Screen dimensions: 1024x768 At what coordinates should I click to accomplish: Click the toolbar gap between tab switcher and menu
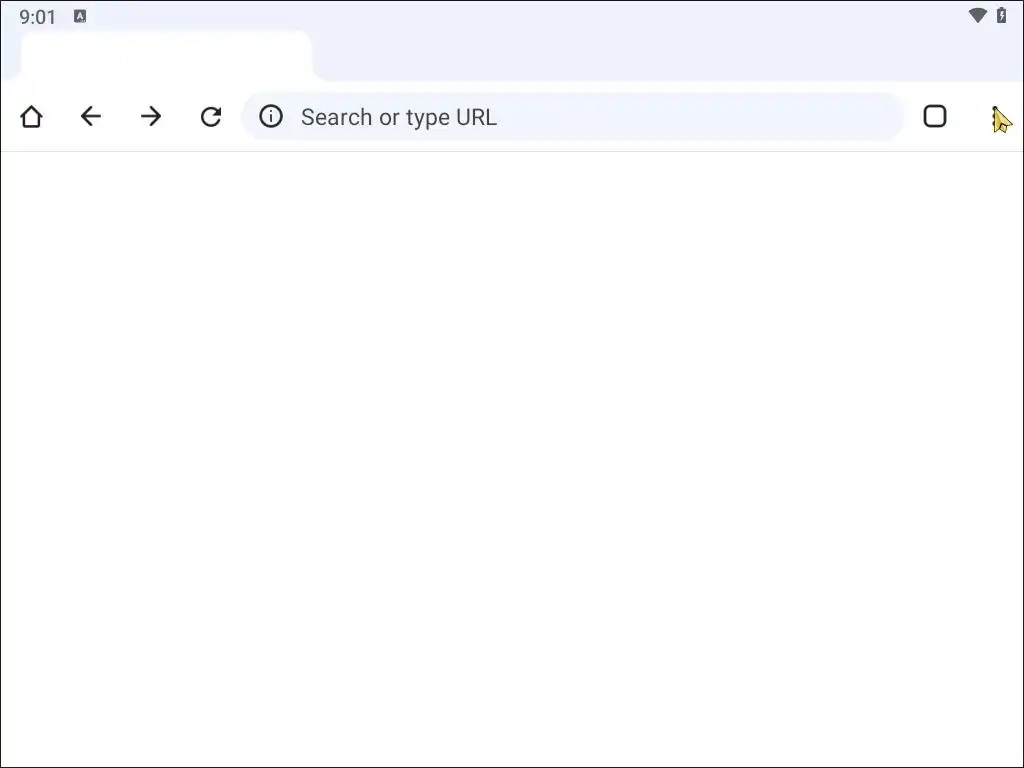pyautogui.click(x=966, y=117)
